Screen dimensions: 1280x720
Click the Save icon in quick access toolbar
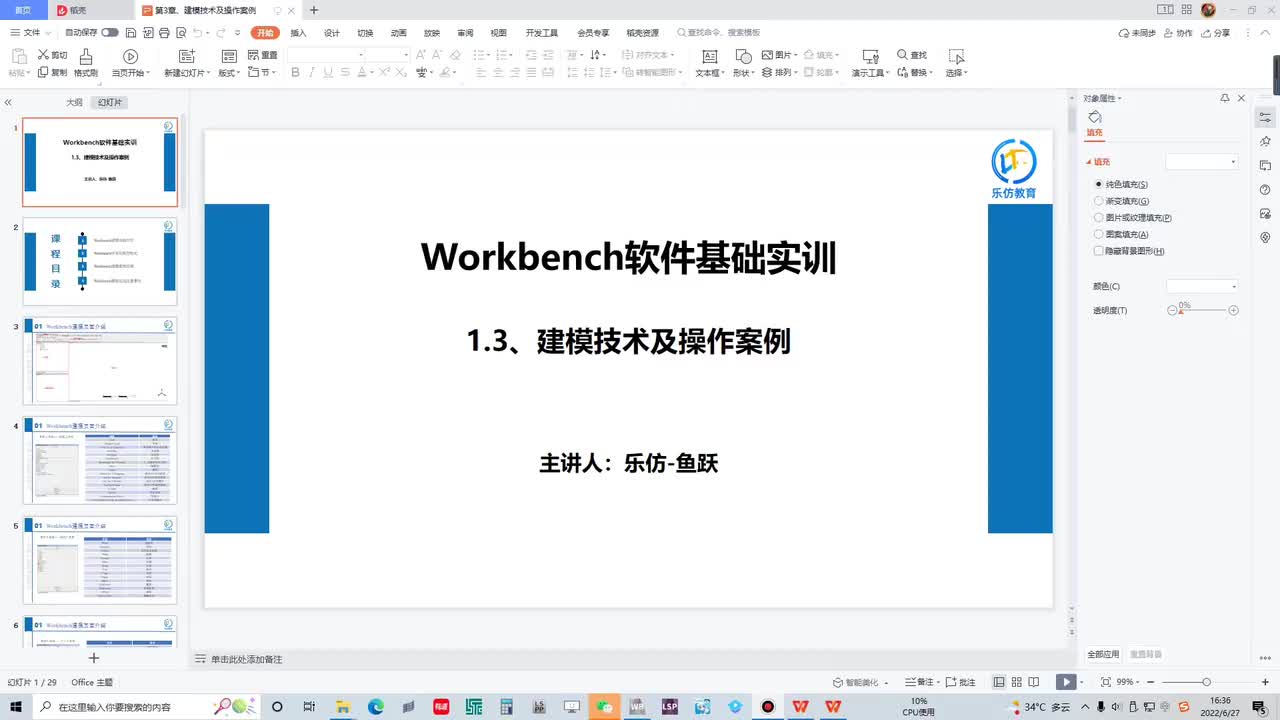point(132,33)
